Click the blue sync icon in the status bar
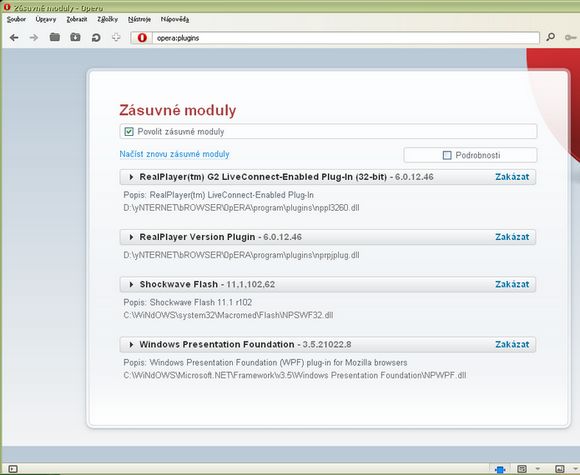 point(500,469)
